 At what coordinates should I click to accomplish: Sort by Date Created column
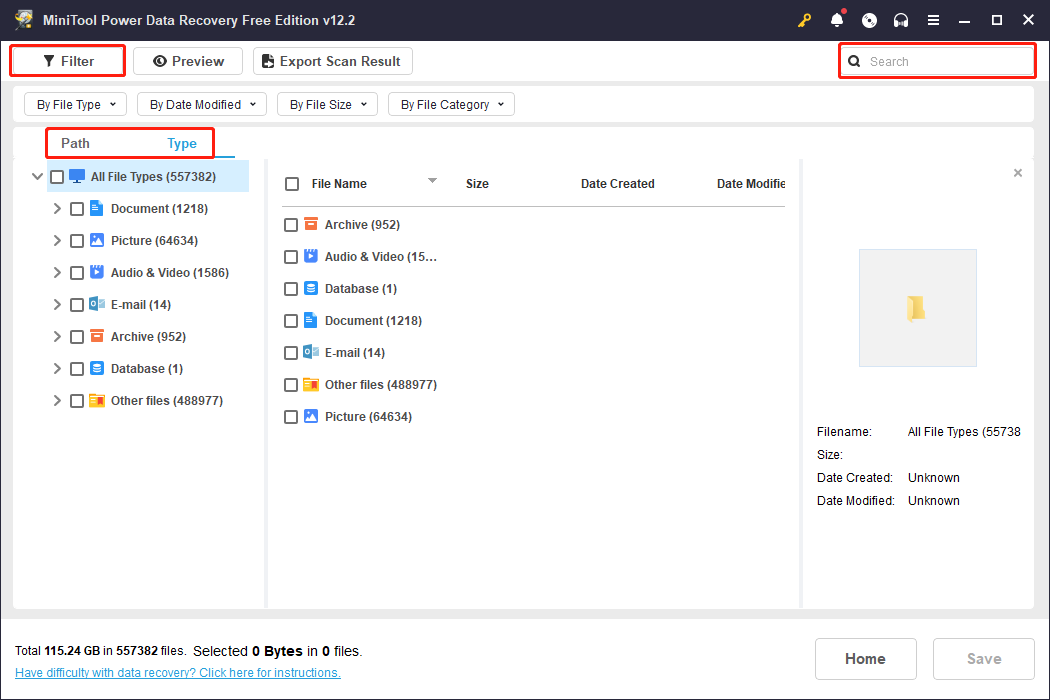(617, 184)
